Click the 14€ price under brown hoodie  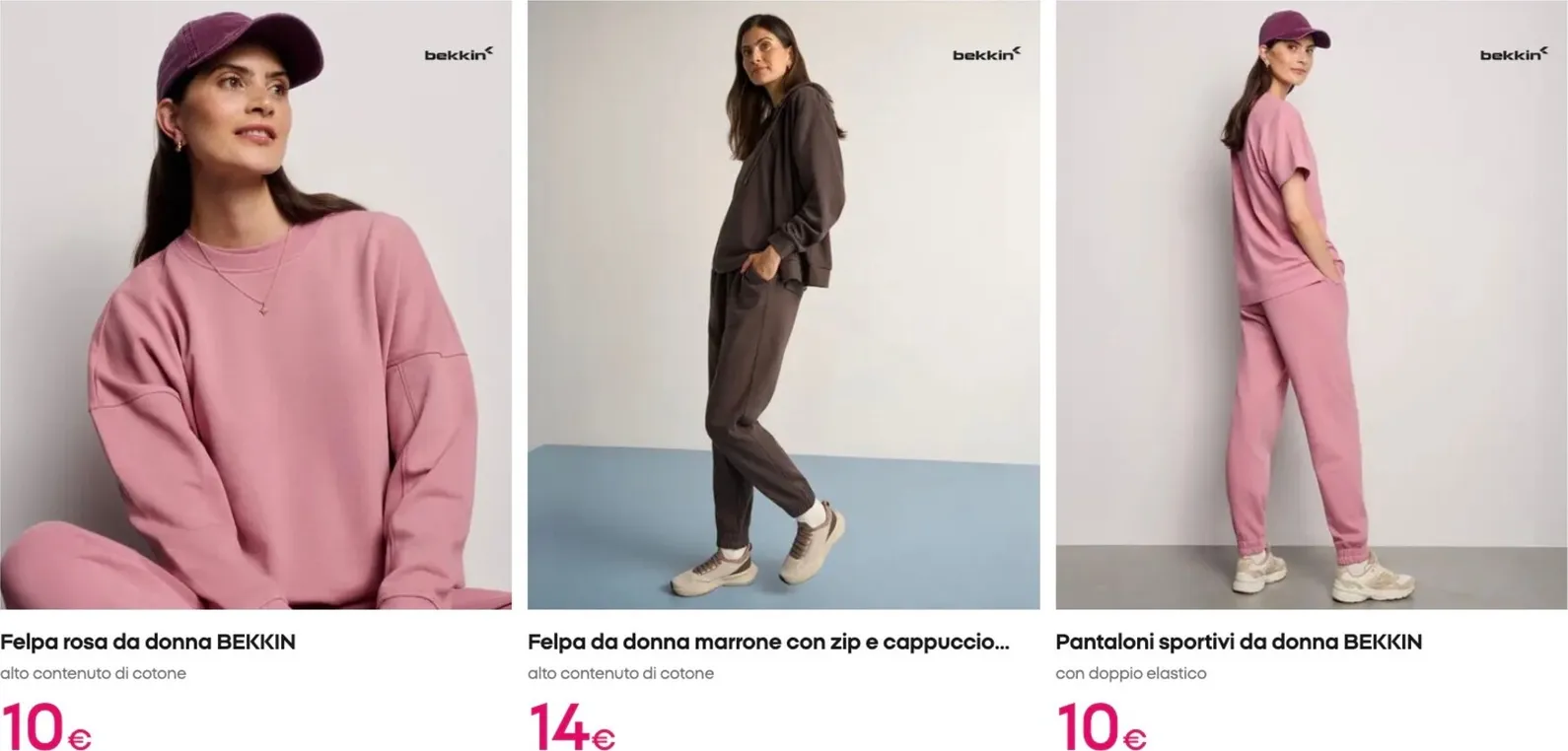pos(572,726)
